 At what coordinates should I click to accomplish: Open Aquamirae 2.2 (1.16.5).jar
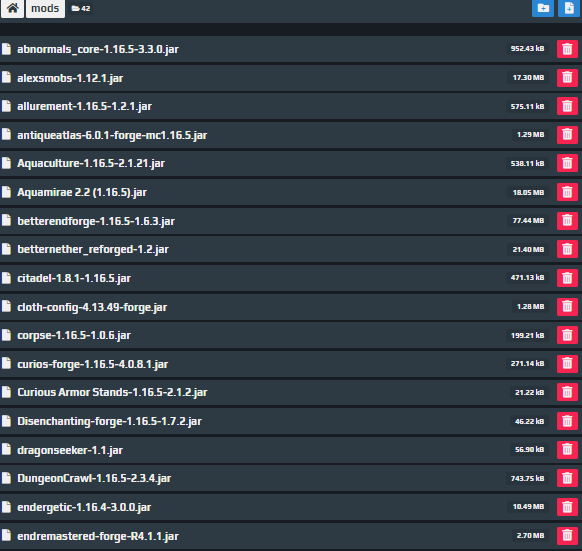(82, 192)
